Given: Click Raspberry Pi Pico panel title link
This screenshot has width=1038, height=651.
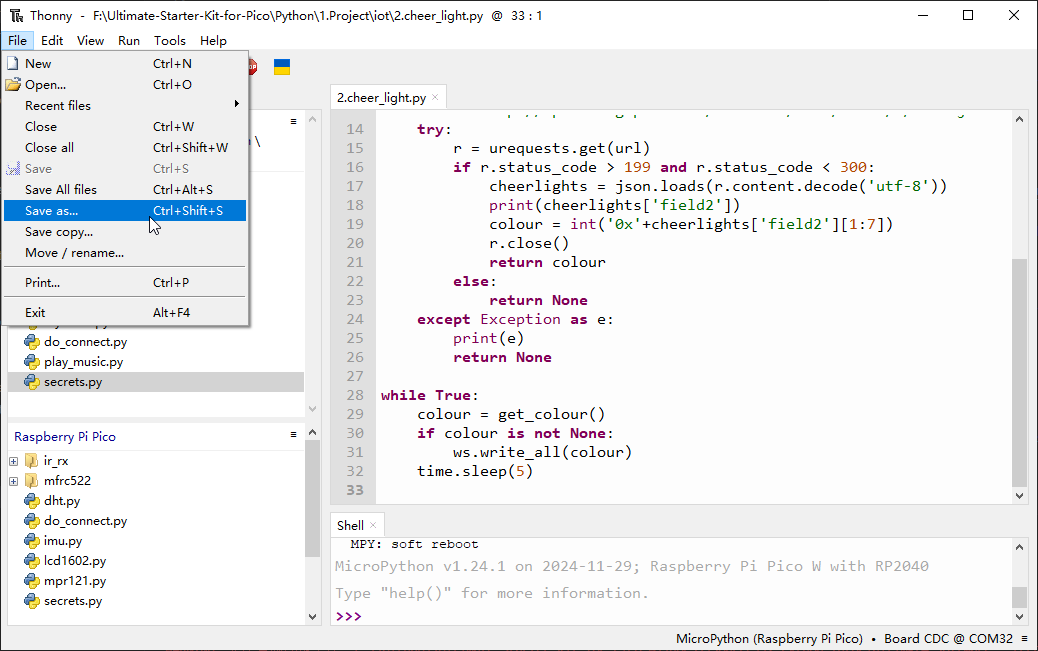Looking at the screenshot, I should coord(65,436).
